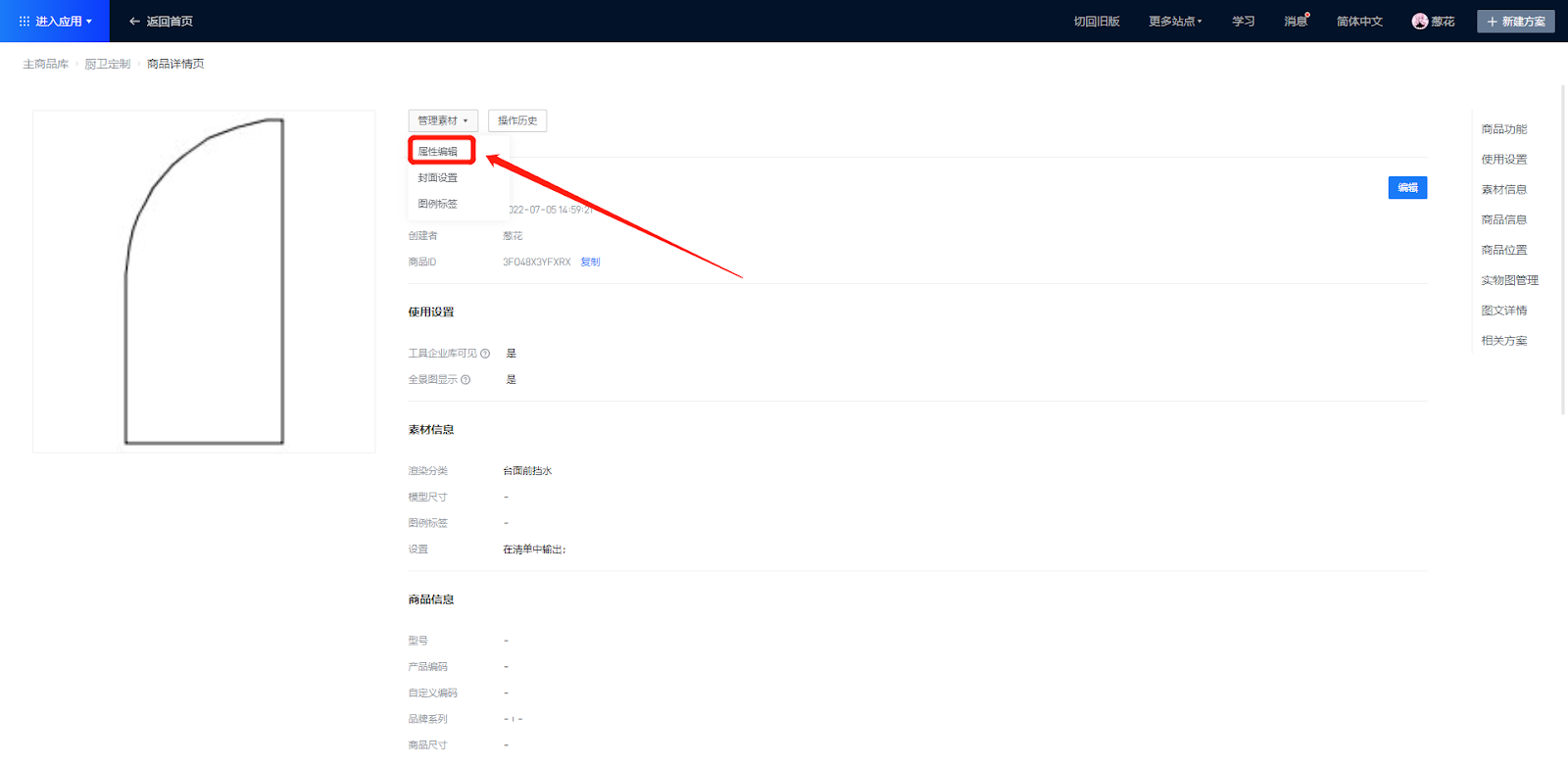
Task: Open 操作历史 operation history
Action: pos(517,120)
